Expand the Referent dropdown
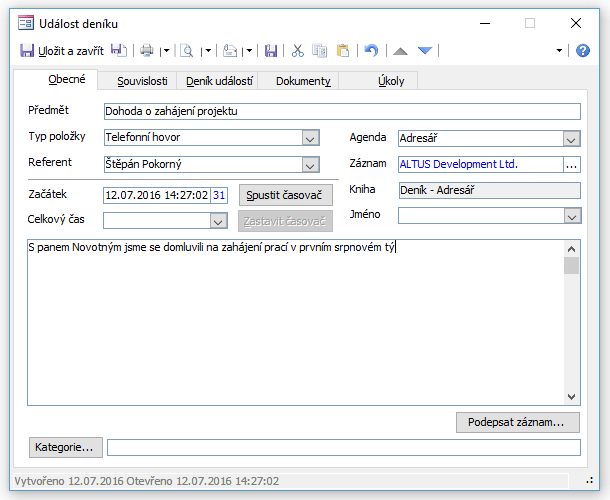Image resolution: width=610 pixels, height=500 pixels. (310, 165)
